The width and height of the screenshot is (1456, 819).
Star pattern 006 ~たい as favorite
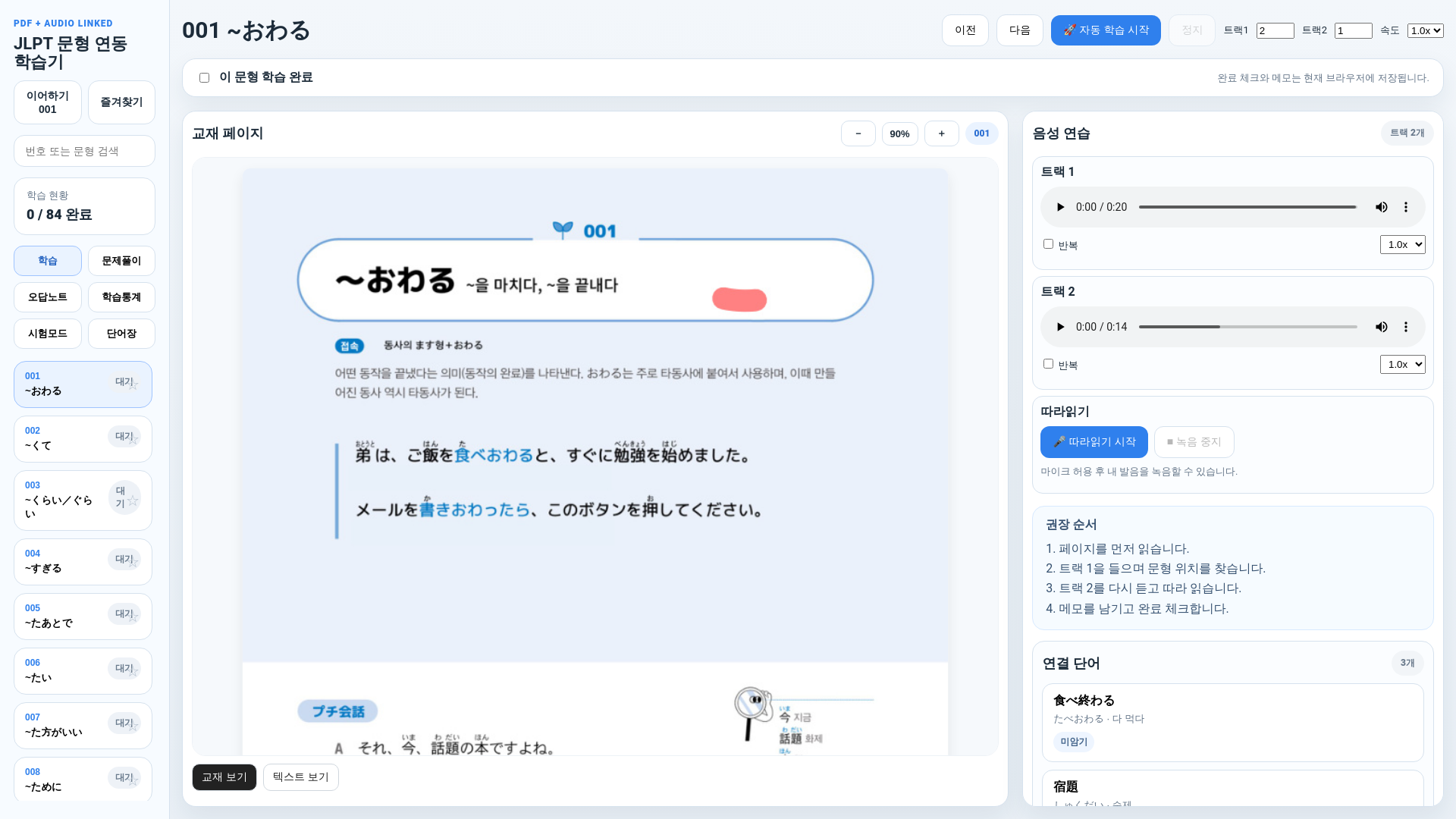(x=133, y=671)
